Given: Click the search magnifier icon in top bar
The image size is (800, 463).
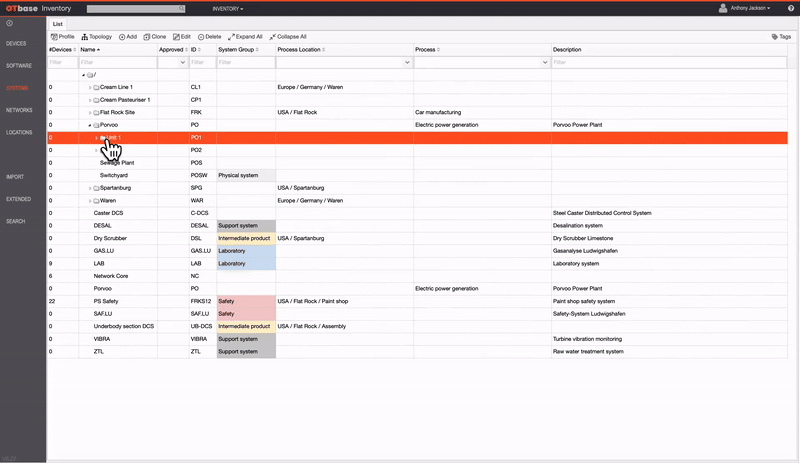Looking at the screenshot, I should (181, 9).
